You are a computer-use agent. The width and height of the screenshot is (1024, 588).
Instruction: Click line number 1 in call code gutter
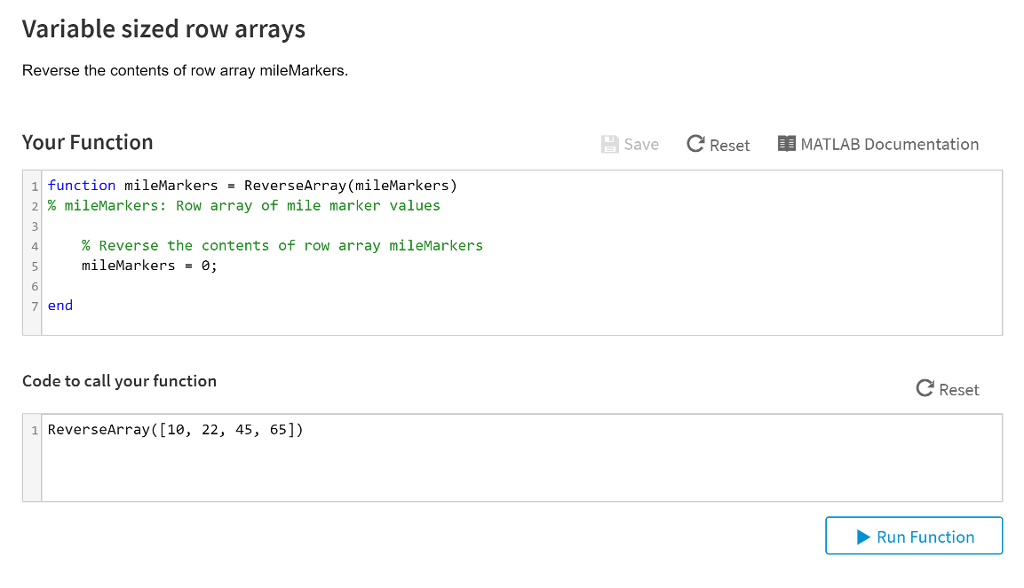34,431
